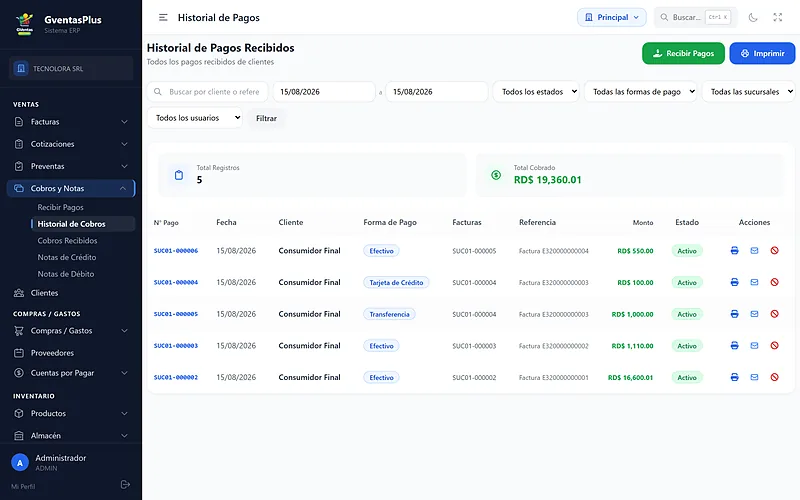Click the fullscreen expand icon
Screen dimensions: 800x500
click(778, 17)
